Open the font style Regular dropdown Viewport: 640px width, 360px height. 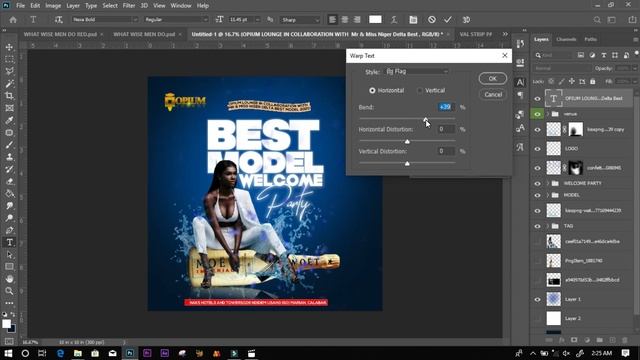coord(176,20)
